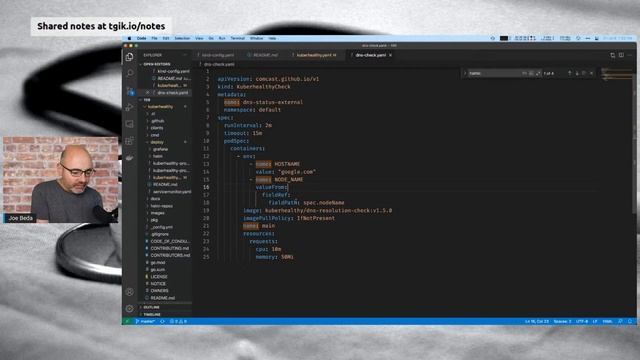
Task: Expand the cmd folder
Action: click(x=155, y=135)
